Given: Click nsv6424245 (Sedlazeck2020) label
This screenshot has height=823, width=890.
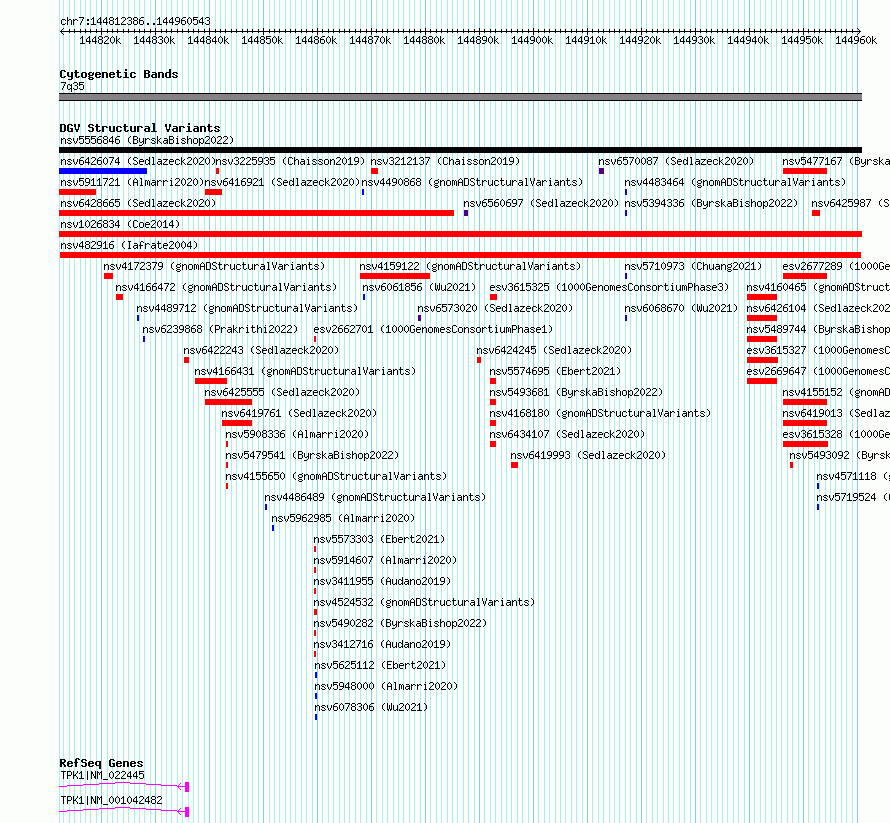Looking at the screenshot, I should tap(554, 350).
